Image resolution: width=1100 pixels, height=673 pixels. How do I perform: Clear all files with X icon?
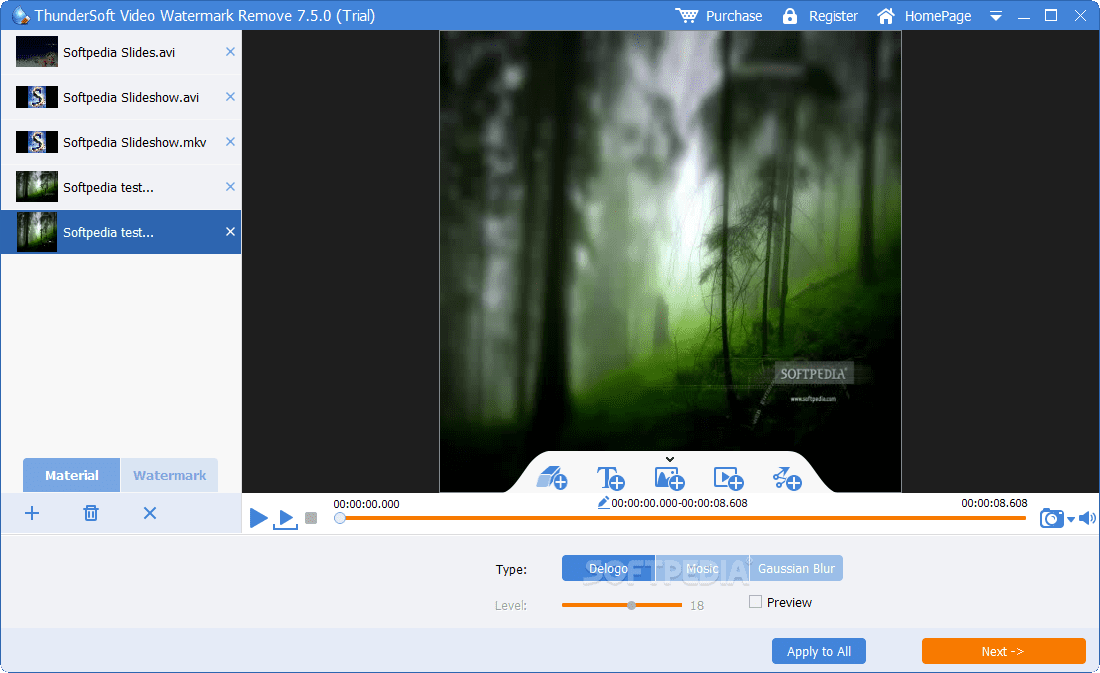coord(150,513)
